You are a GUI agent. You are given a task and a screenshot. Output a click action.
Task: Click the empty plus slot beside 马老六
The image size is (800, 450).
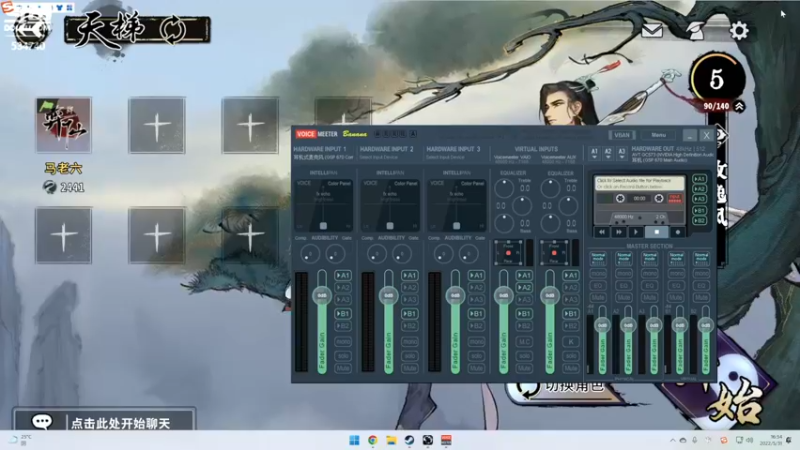157,126
